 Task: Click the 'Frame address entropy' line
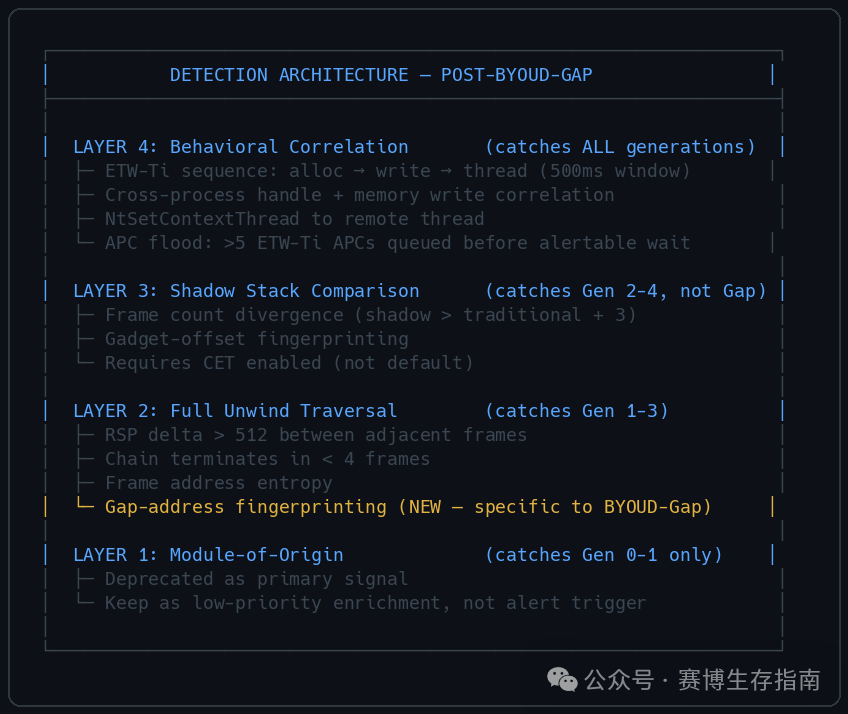point(219,483)
